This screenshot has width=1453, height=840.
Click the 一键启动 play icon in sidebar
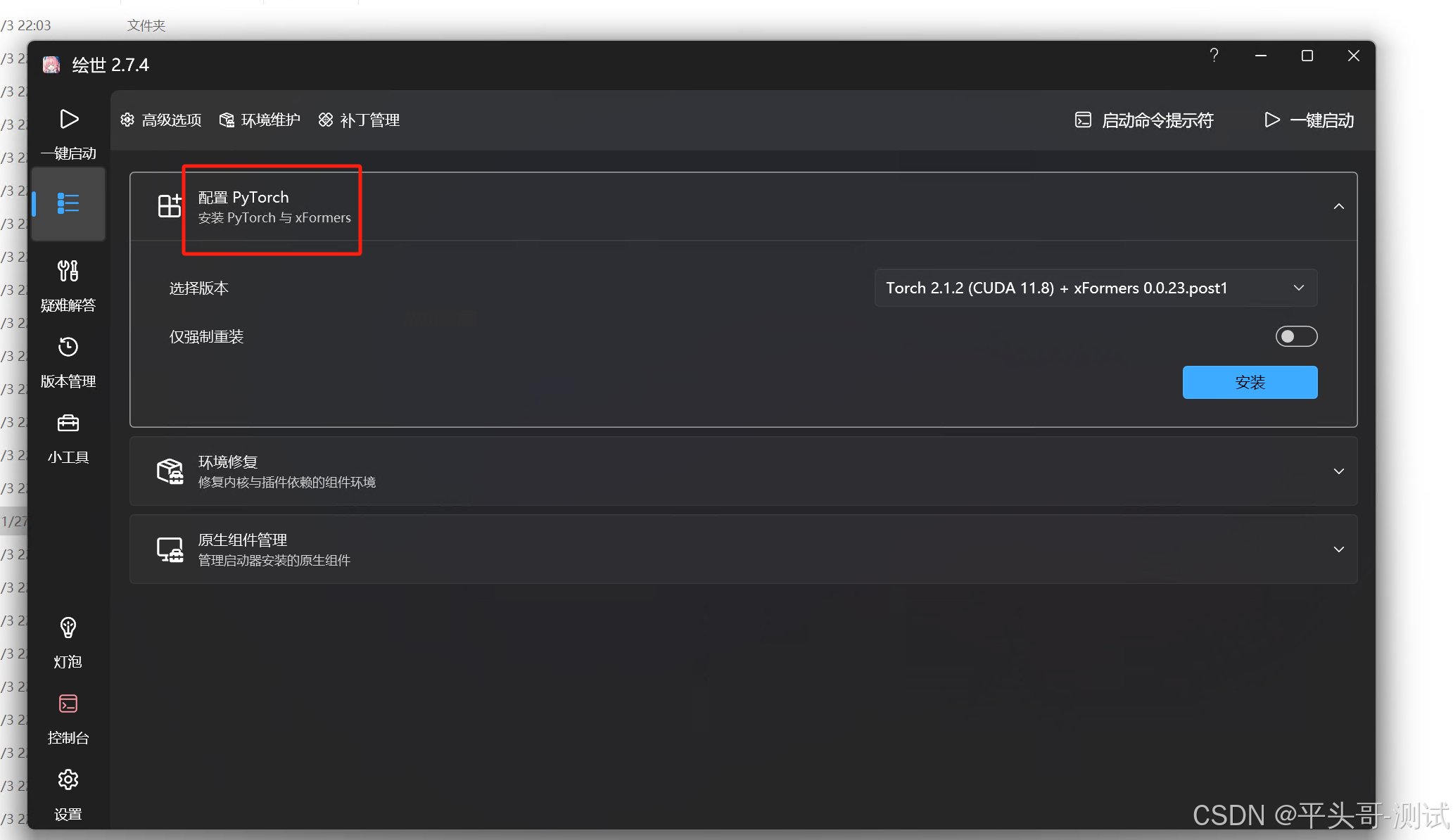pos(68,120)
